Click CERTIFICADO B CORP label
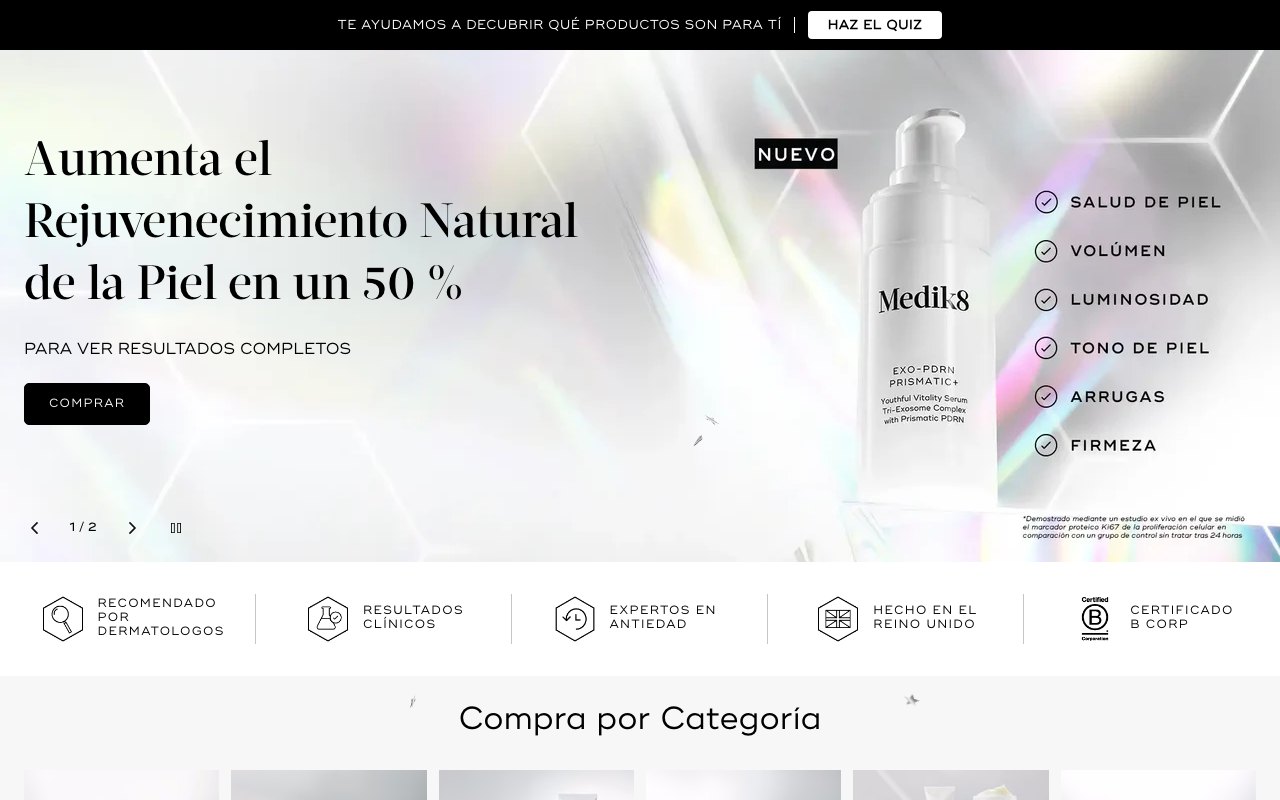This screenshot has height=800, width=1280. tap(1181, 617)
